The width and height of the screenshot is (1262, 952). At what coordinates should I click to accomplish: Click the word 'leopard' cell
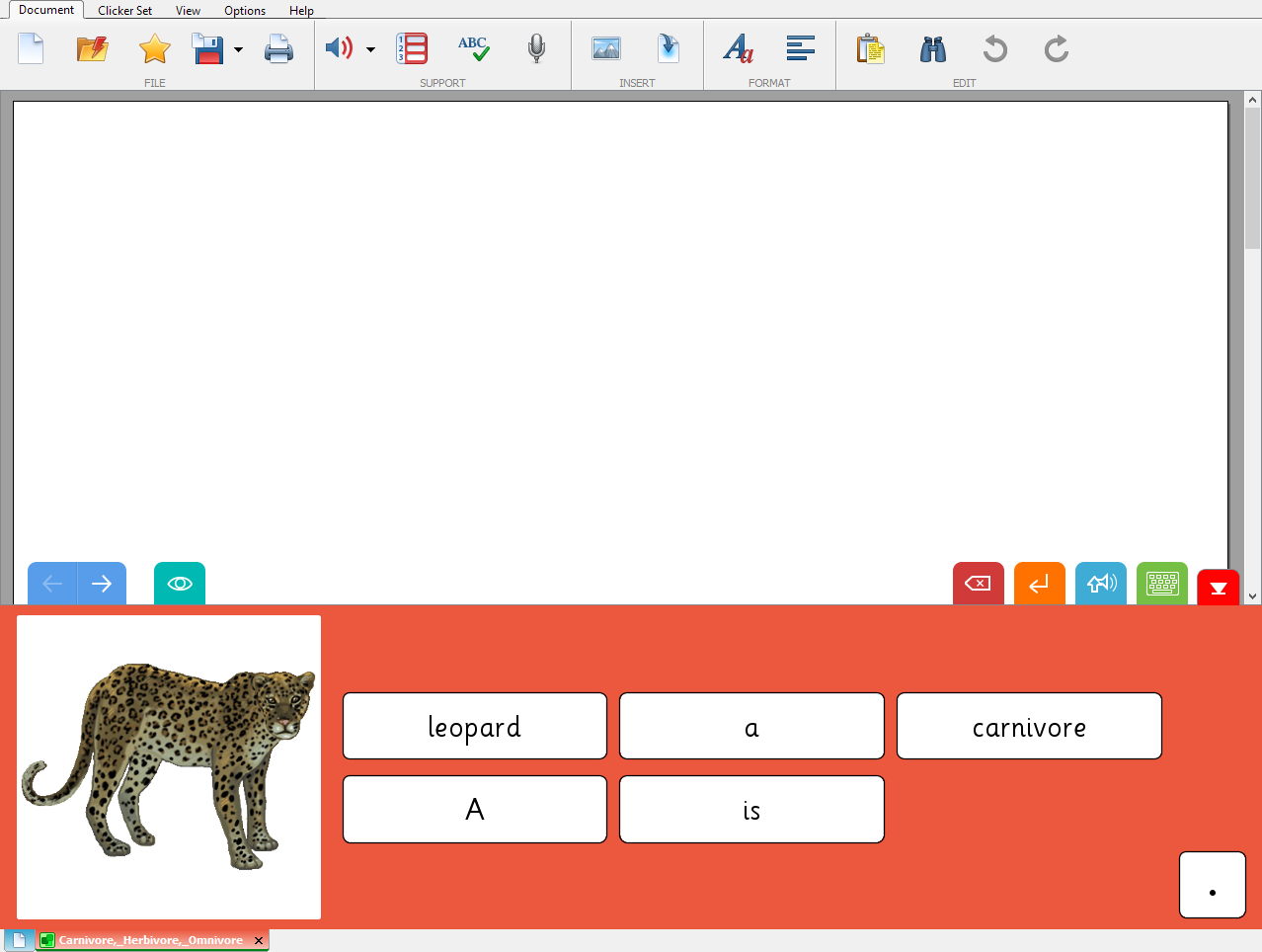click(474, 726)
